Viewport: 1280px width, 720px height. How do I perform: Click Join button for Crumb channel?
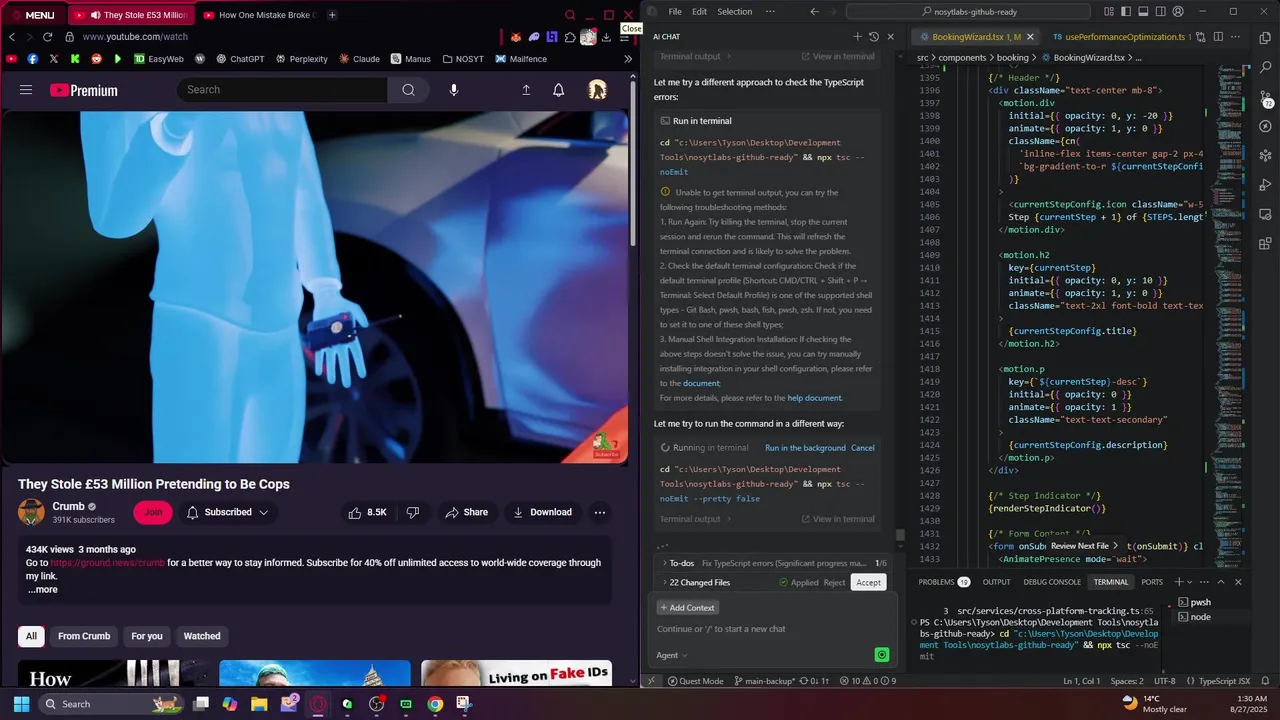click(x=152, y=512)
